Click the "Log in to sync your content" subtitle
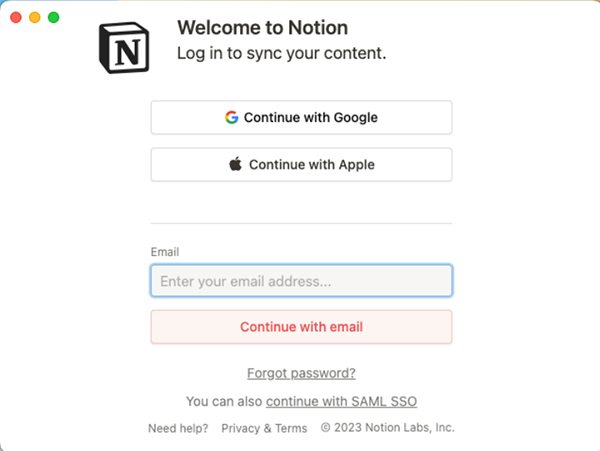 pos(281,53)
